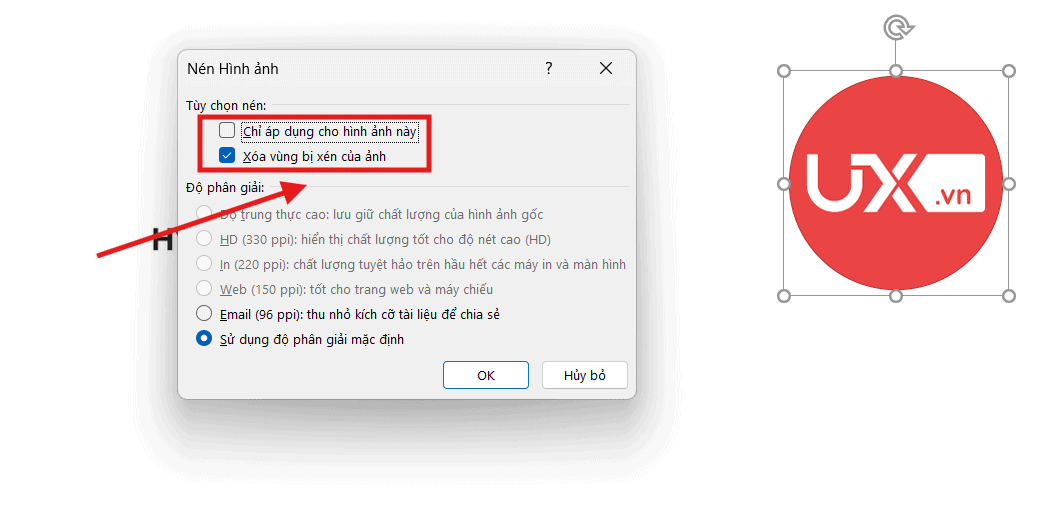Screen dimensions: 1042x507
Task: Select HD (330 ppi) radio option
Action: tap(203, 238)
